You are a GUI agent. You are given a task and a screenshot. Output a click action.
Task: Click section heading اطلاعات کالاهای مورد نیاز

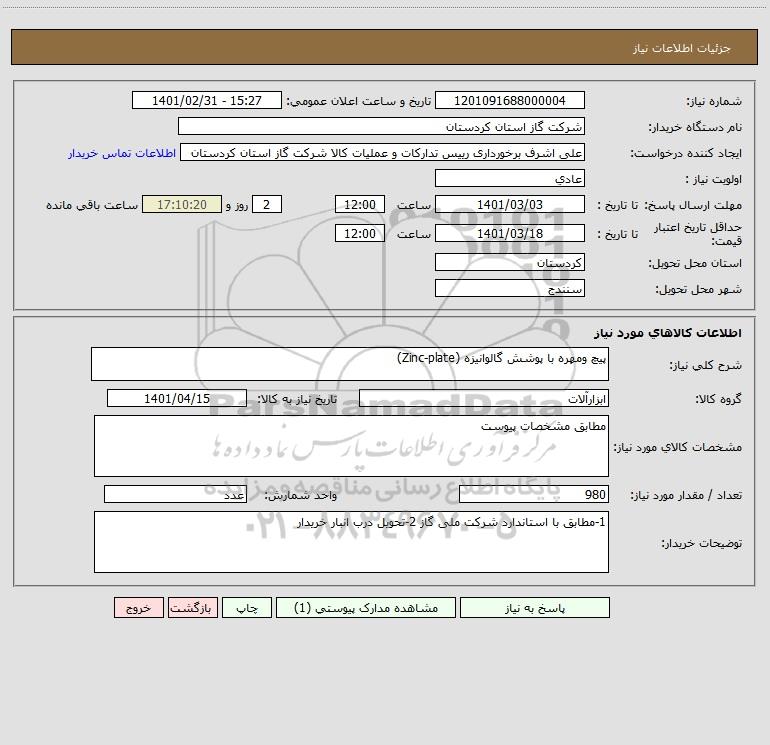tap(668, 332)
